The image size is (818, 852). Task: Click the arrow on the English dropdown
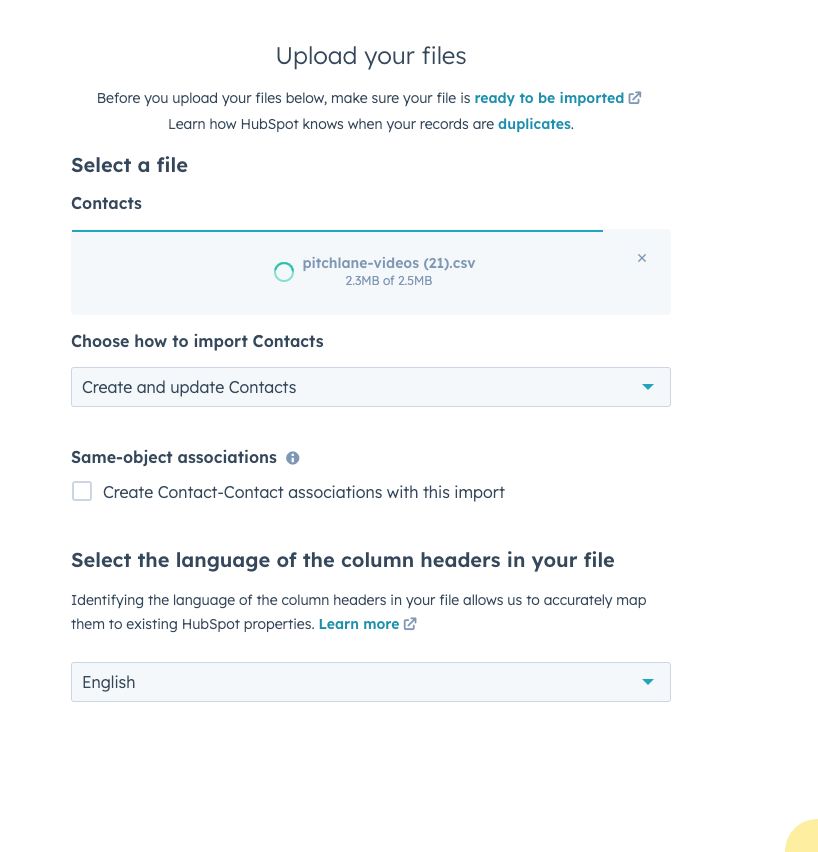coord(647,682)
